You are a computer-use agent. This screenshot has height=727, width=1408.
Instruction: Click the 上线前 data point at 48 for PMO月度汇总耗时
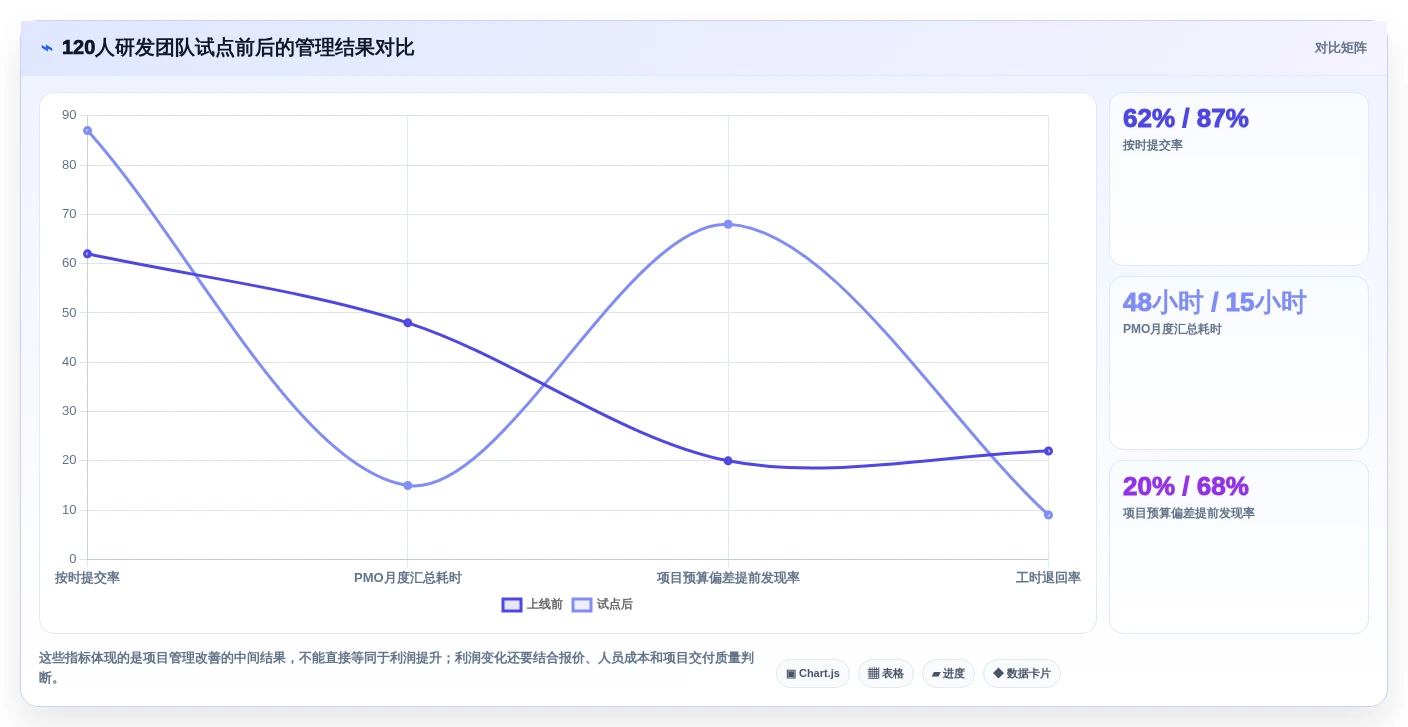pyautogui.click(x=408, y=323)
